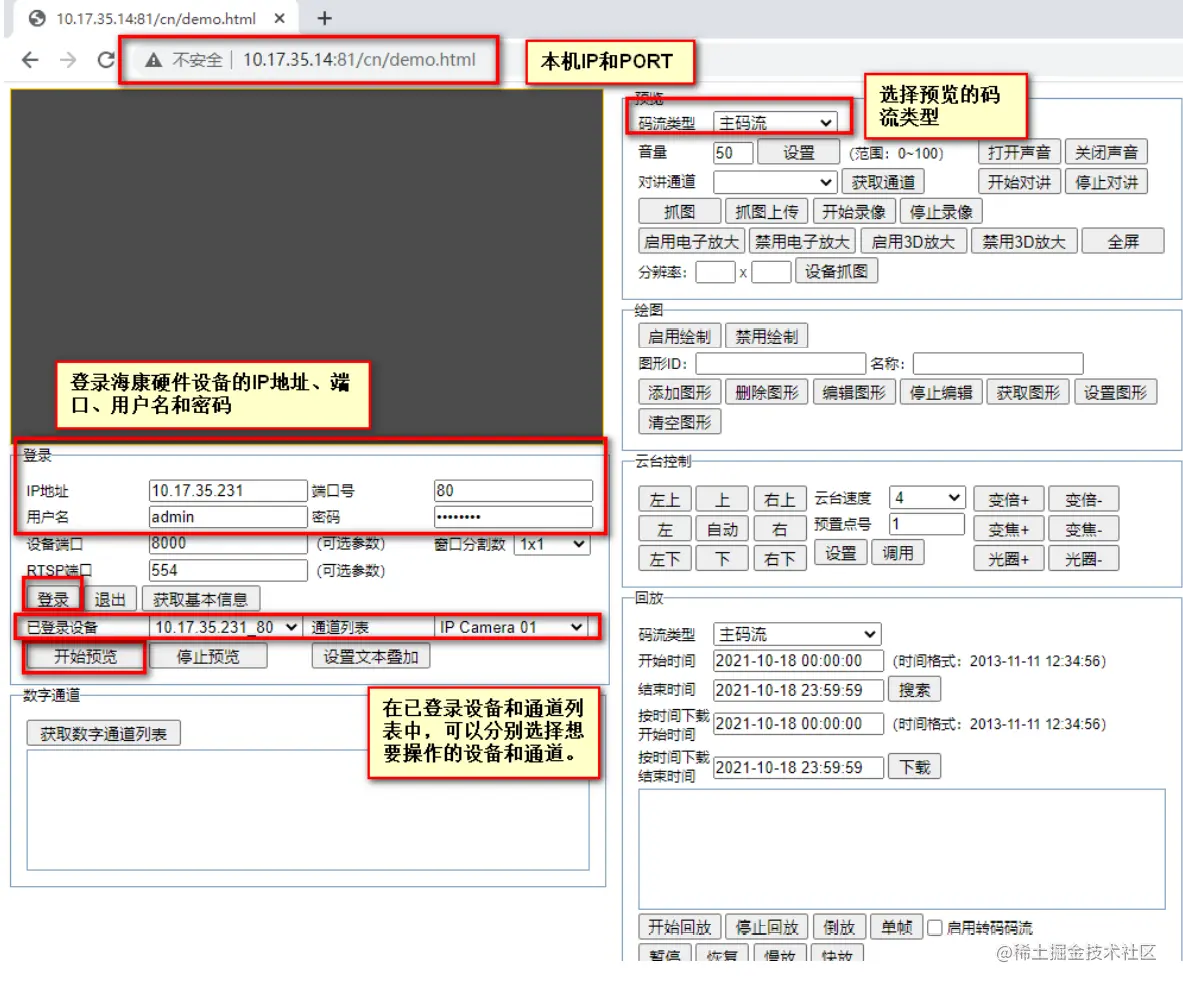Click preset 调用 button
Screen dimensions: 1183x989
(897, 553)
